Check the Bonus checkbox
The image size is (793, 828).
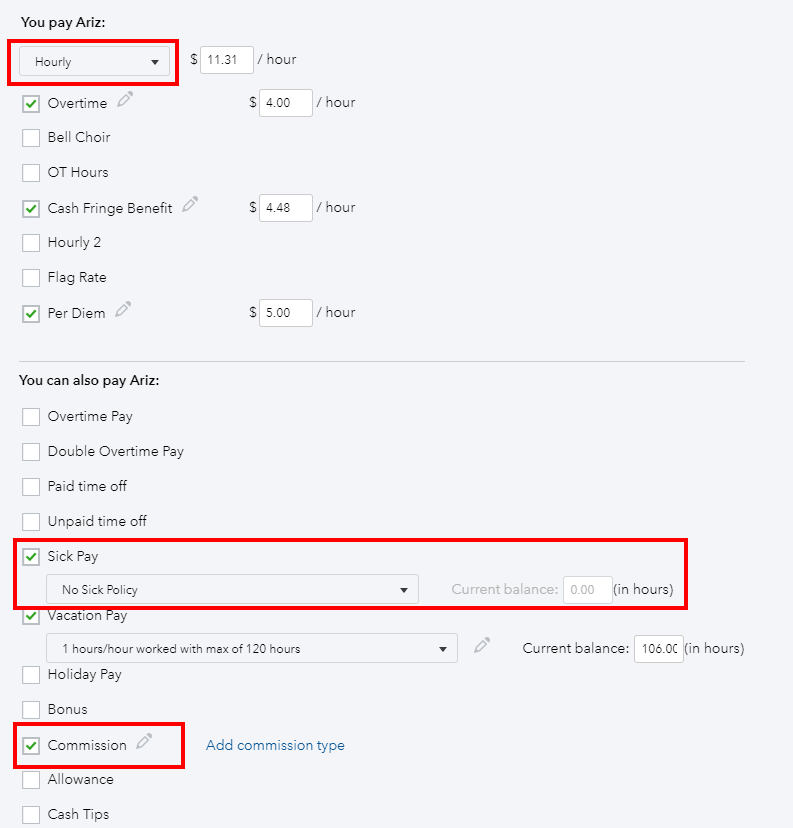click(31, 709)
